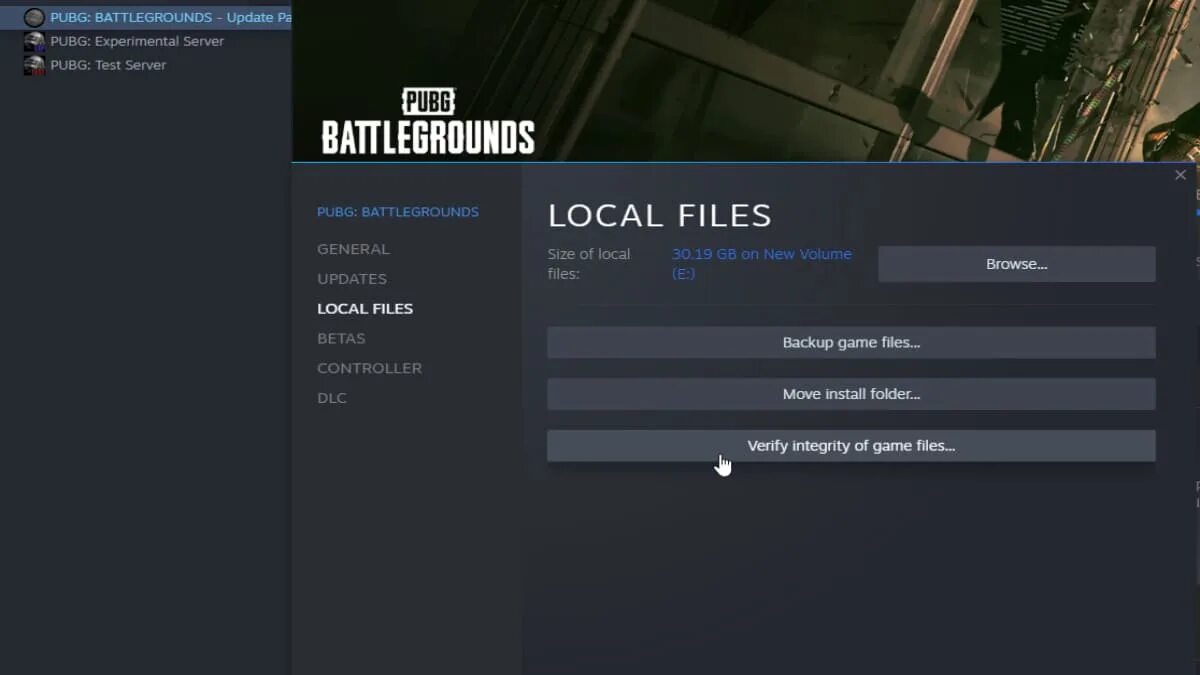Click Move install folder... button
This screenshot has width=1200, height=675.
pyautogui.click(x=851, y=394)
